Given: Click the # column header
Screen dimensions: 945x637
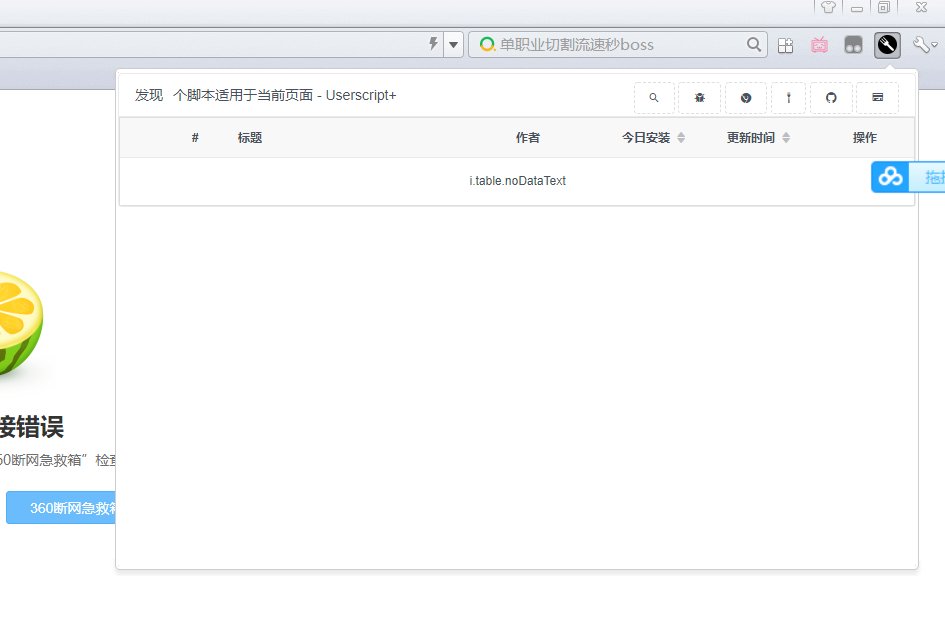Looking at the screenshot, I should coord(195,137).
